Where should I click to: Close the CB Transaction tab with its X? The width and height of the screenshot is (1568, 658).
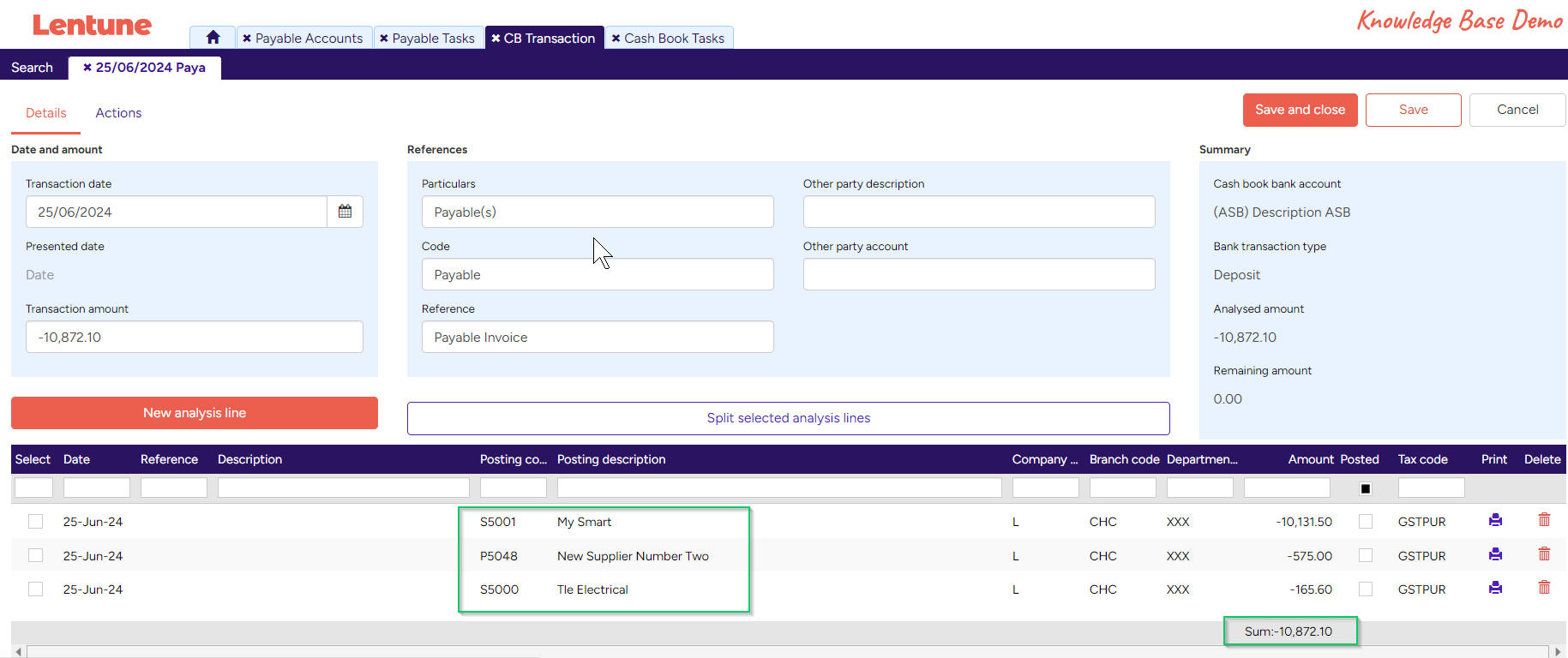click(496, 39)
